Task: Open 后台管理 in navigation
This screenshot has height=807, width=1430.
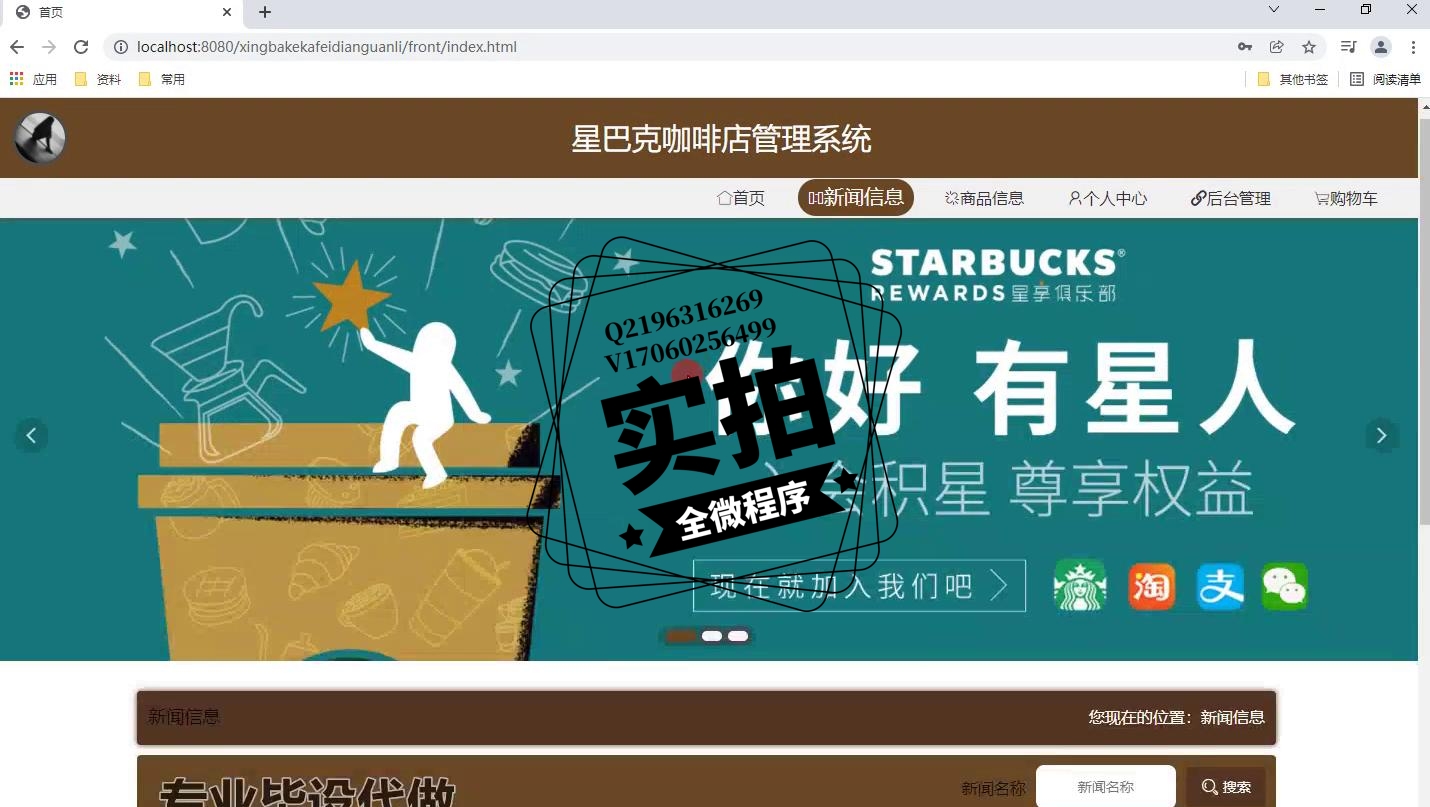Action: [x=1231, y=198]
